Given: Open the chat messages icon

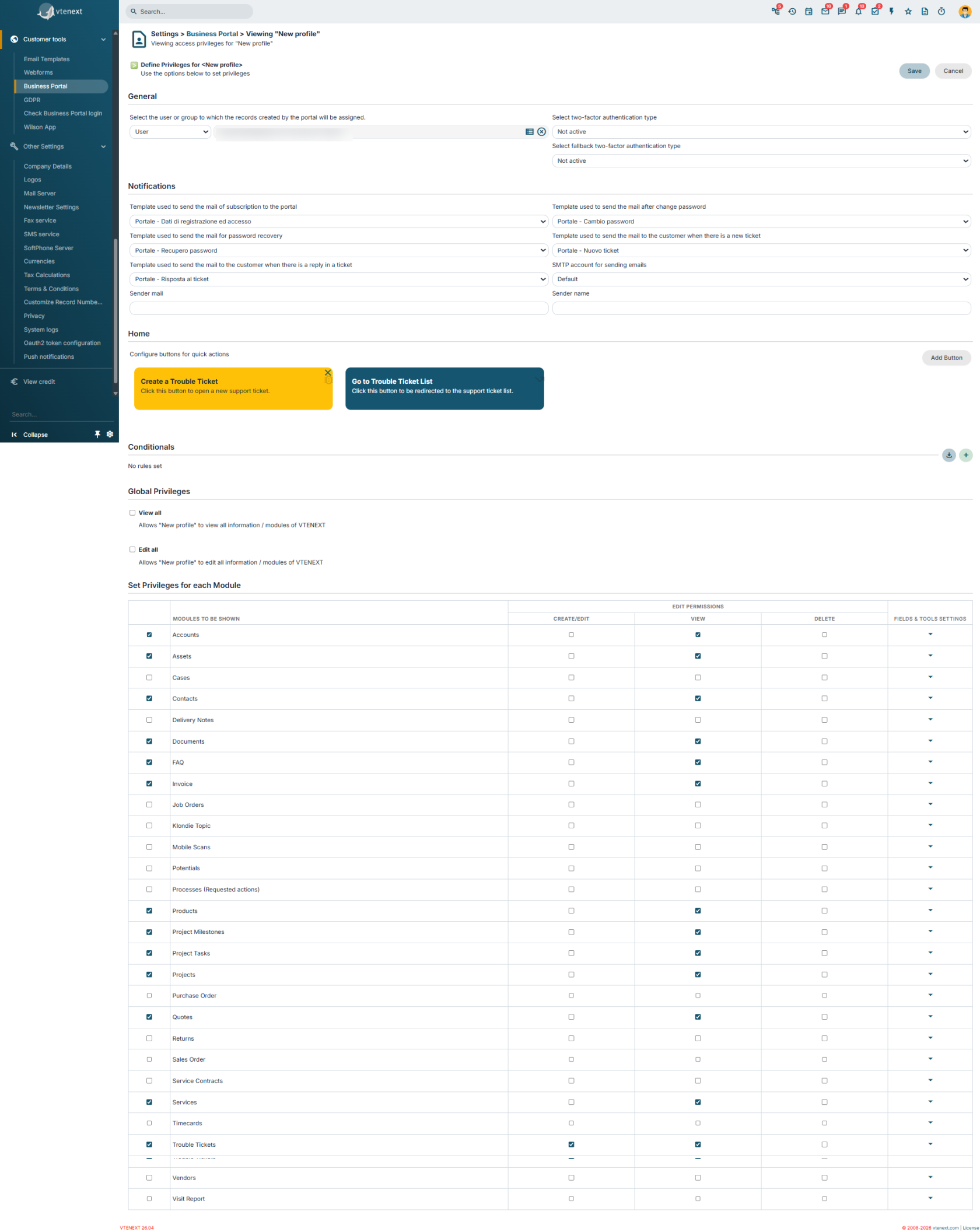Looking at the screenshot, I should point(842,12).
